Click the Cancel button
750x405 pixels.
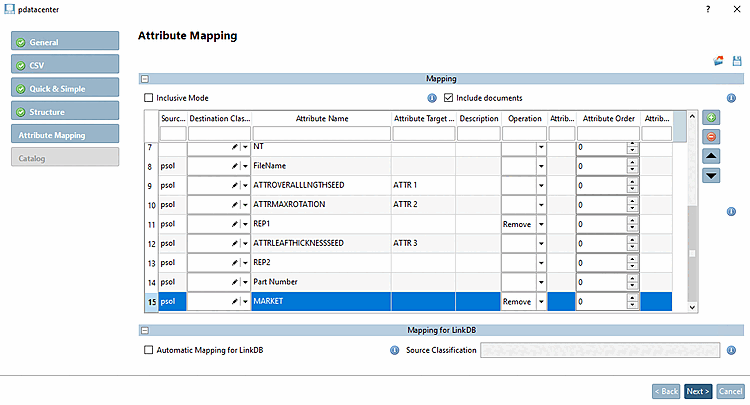(x=730, y=391)
